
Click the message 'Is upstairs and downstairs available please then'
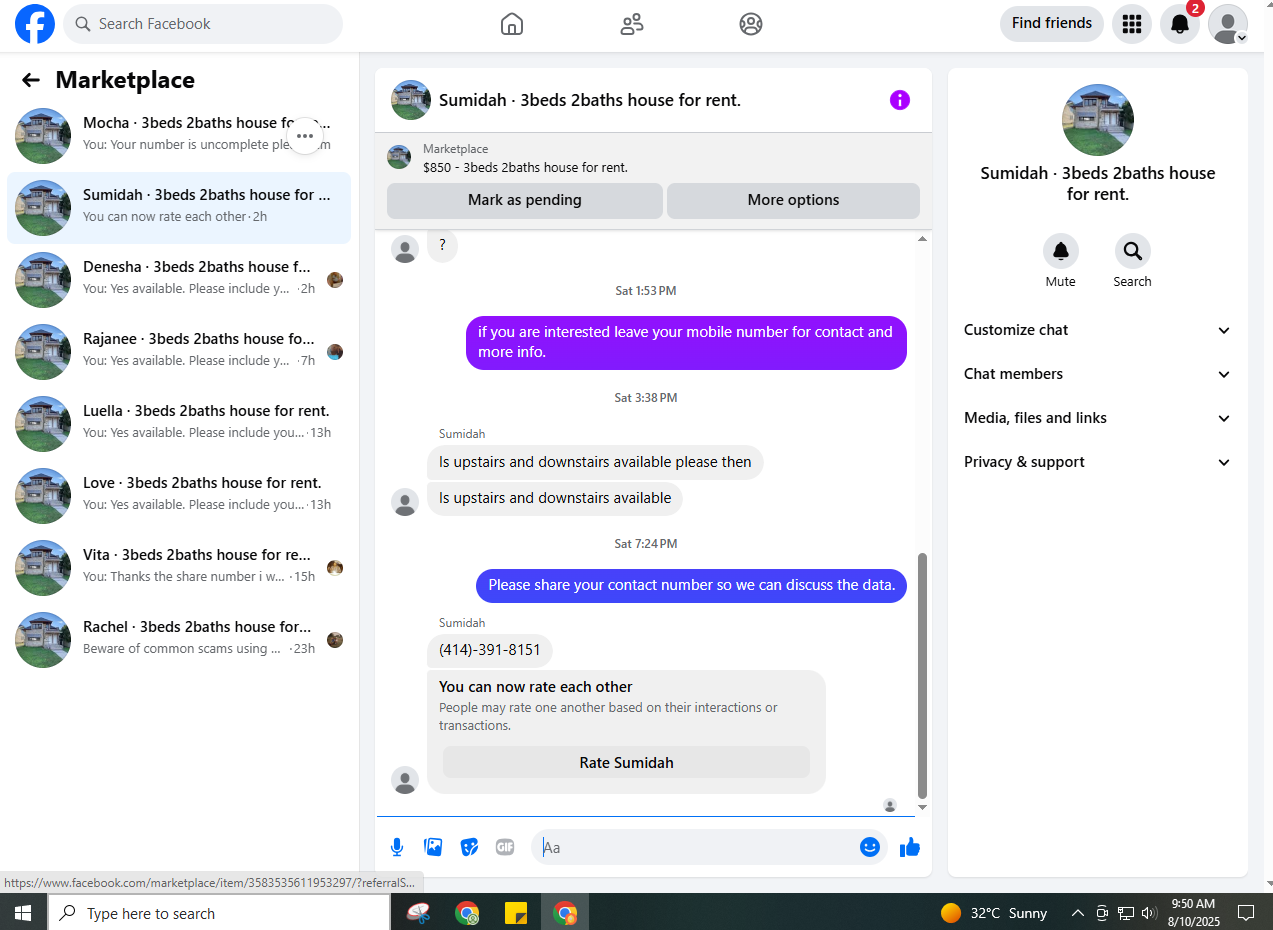click(595, 462)
